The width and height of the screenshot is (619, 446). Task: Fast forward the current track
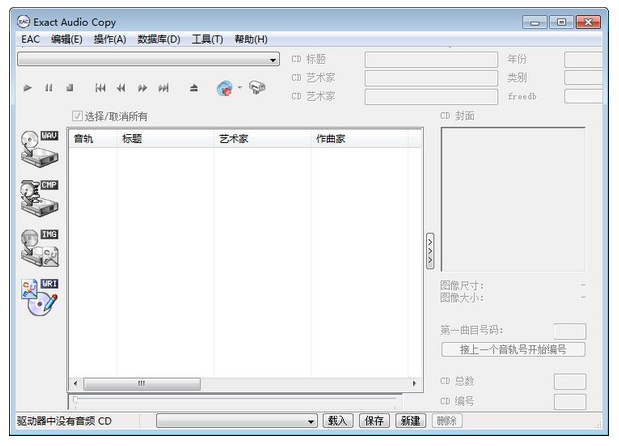(x=143, y=88)
